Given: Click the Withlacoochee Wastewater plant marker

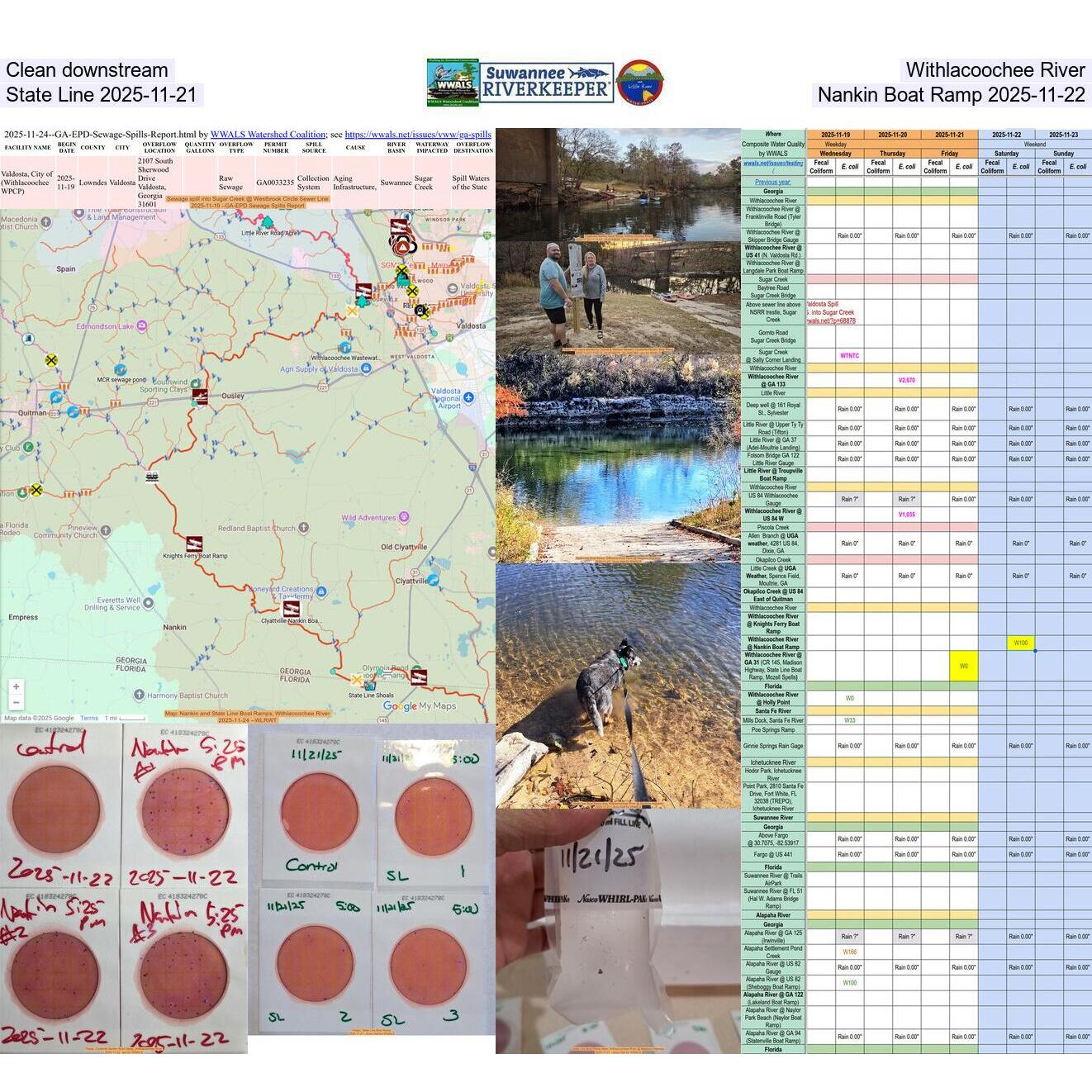Looking at the screenshot, I should [x=344, y=346].
